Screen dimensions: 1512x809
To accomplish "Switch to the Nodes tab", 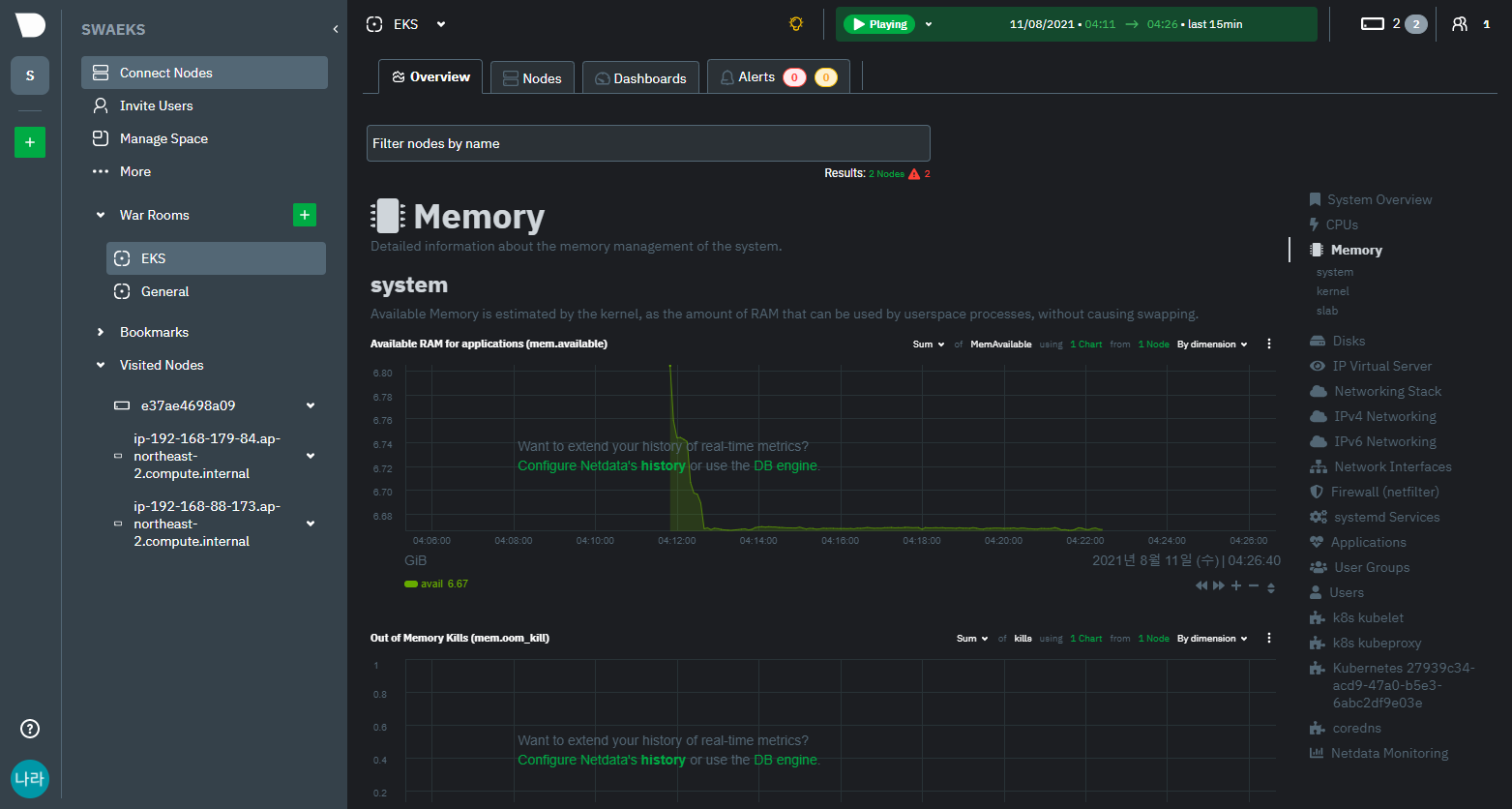I will tap(532, 78).
